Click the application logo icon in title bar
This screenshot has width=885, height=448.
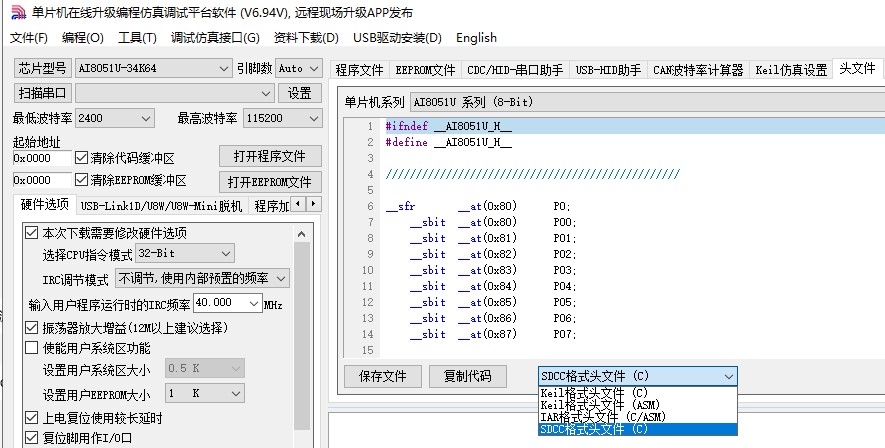pos(18,12)
